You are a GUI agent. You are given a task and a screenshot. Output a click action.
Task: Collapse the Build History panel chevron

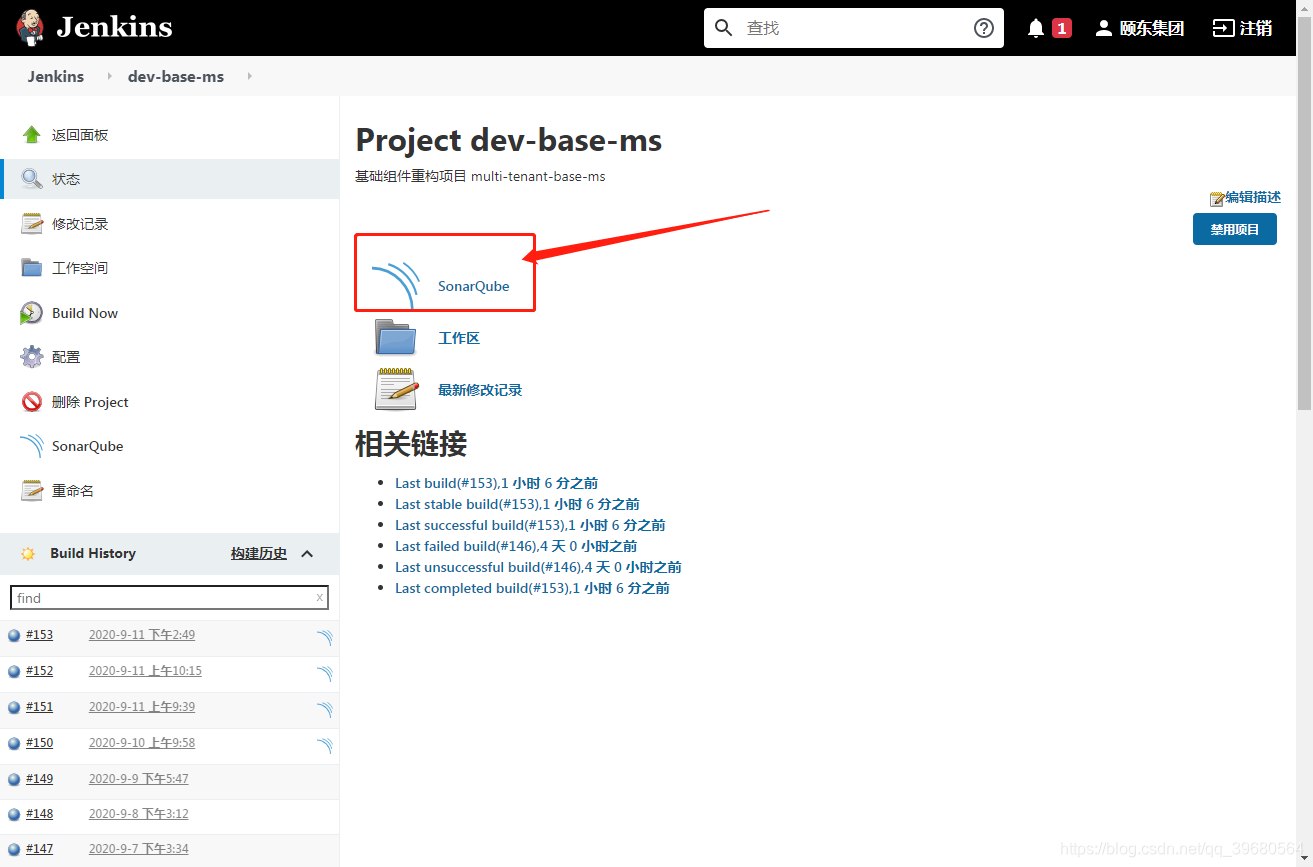pyautogui.click(x=307, y=554)
